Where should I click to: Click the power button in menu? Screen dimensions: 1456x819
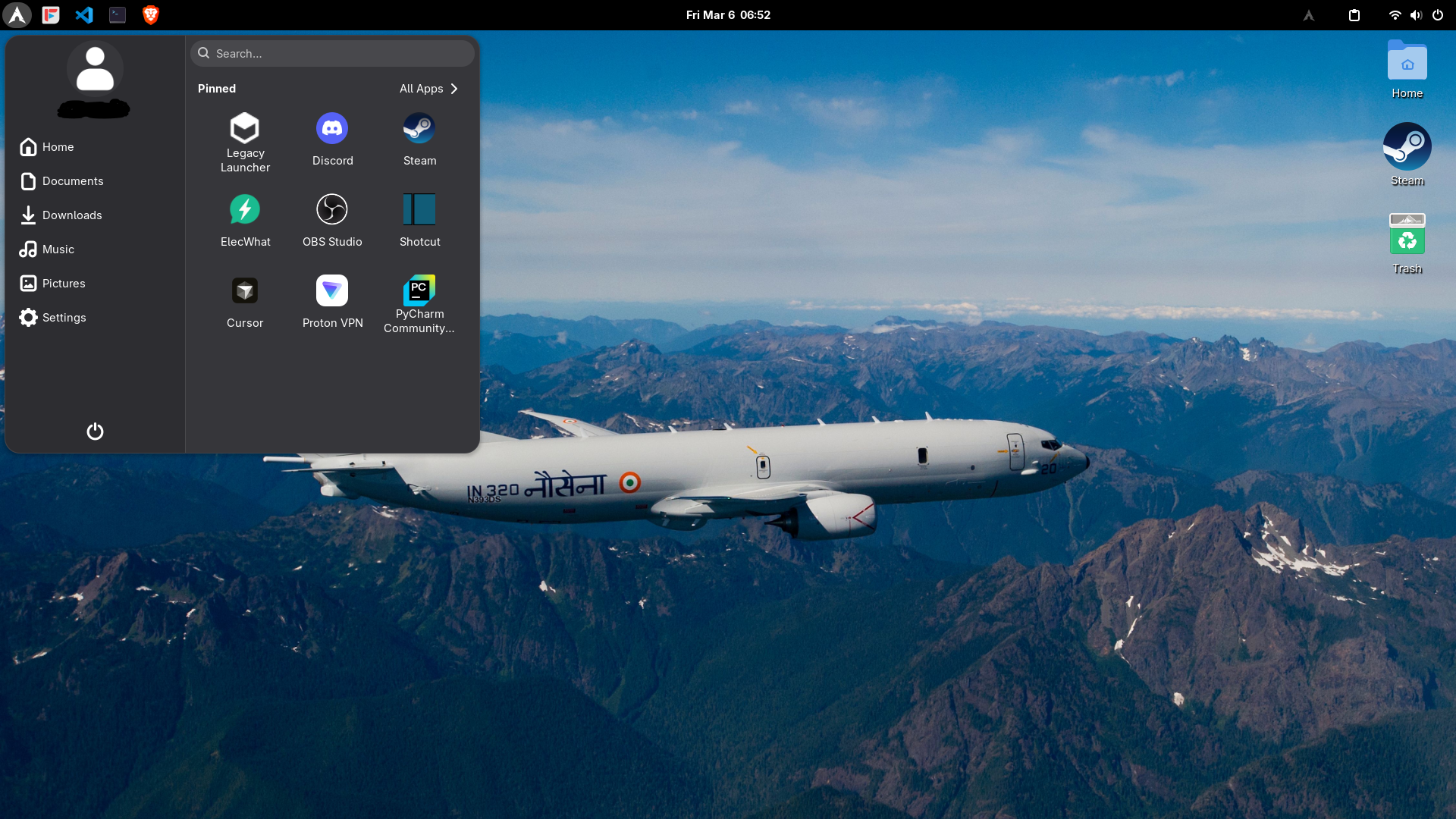click(95, 431)
